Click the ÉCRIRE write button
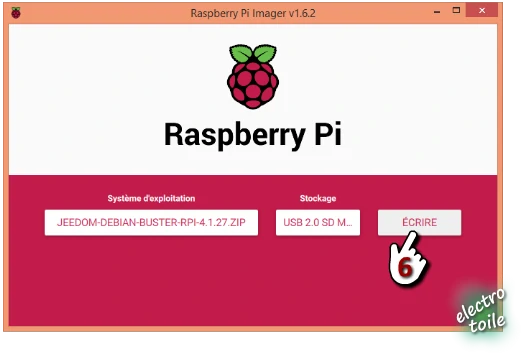Image resolution: width=530 pixels, height=360 pixels. (x=419, y=222)
